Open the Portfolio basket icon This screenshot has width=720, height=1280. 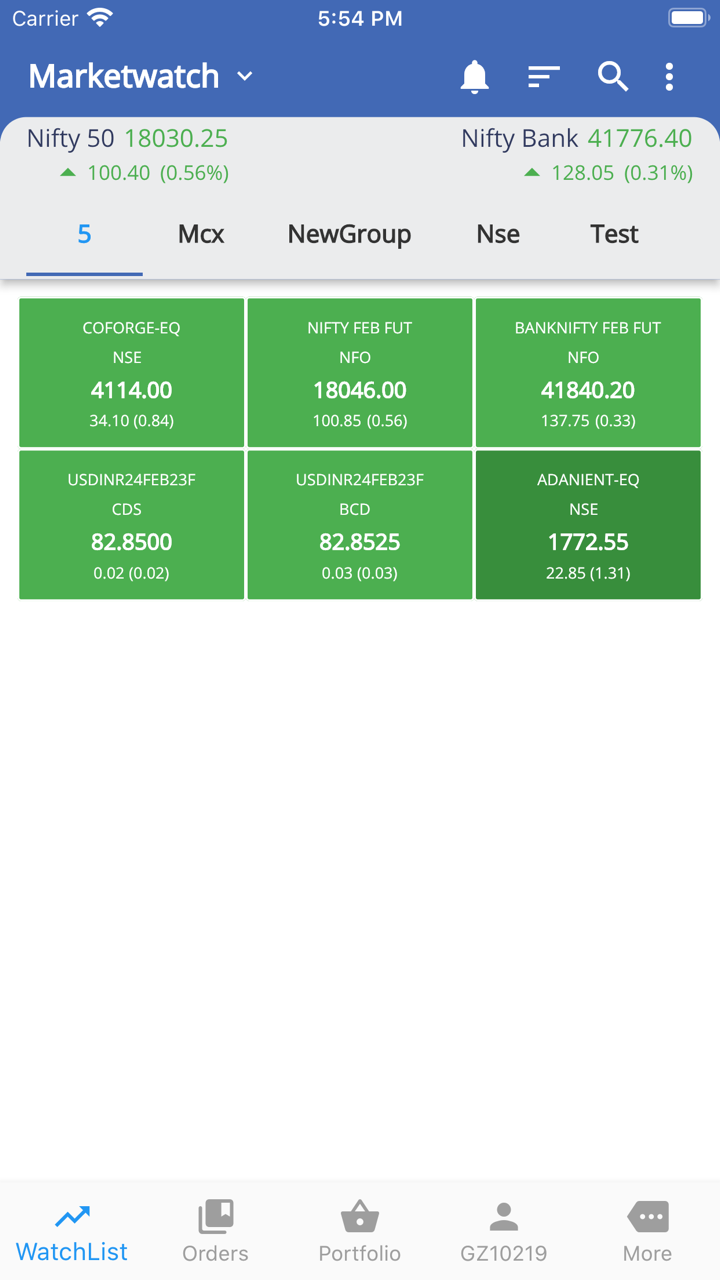[359, 1217]
